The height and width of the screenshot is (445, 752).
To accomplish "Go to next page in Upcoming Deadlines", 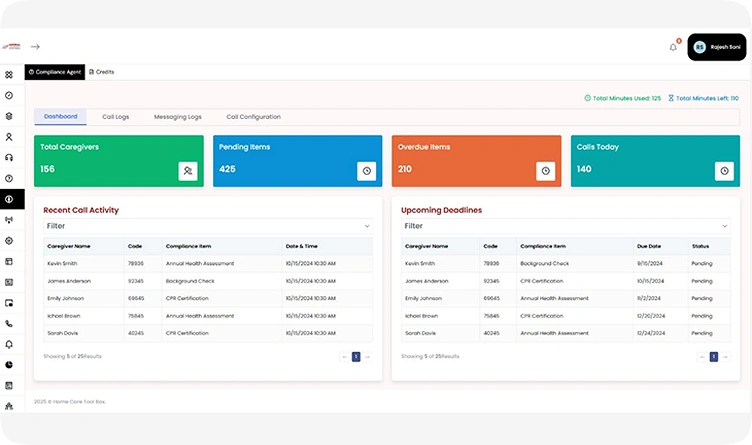I will click(x=725, y=357).
